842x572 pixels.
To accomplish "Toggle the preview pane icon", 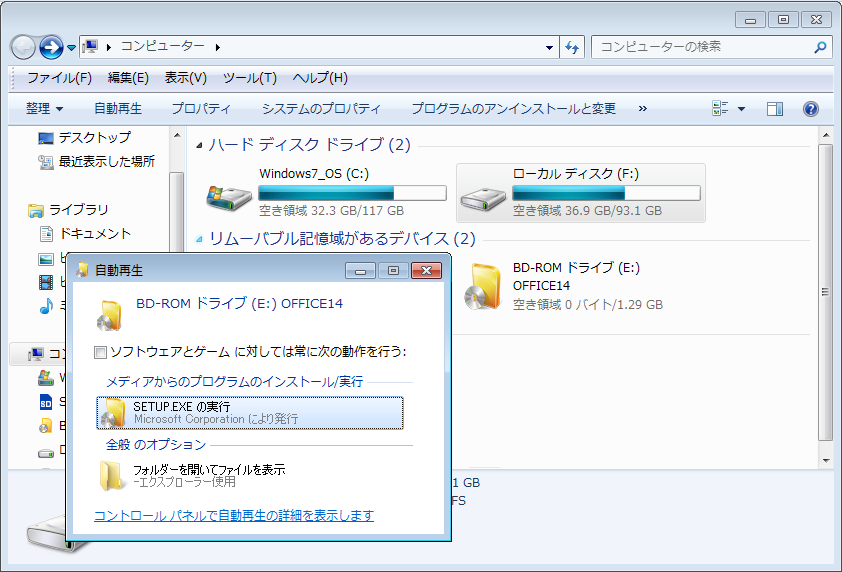I will click(x=774, y=109).
